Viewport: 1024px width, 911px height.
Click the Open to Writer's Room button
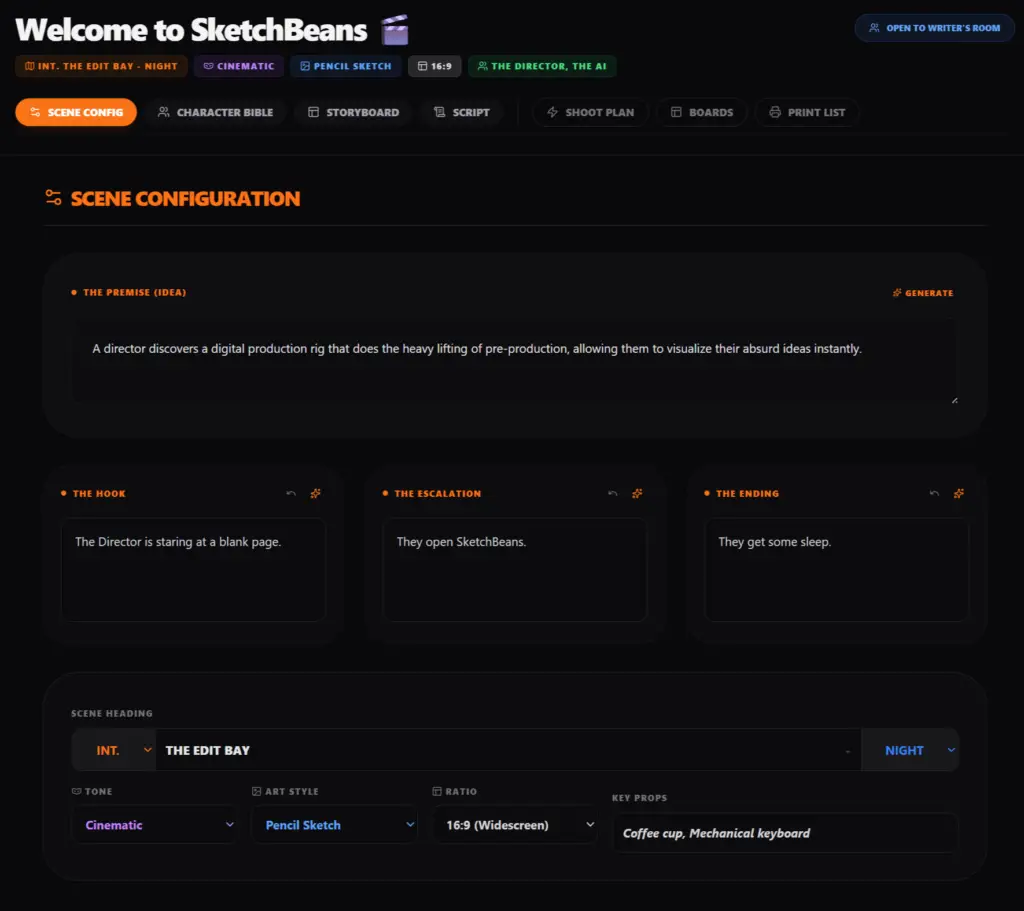click(934, 28)
